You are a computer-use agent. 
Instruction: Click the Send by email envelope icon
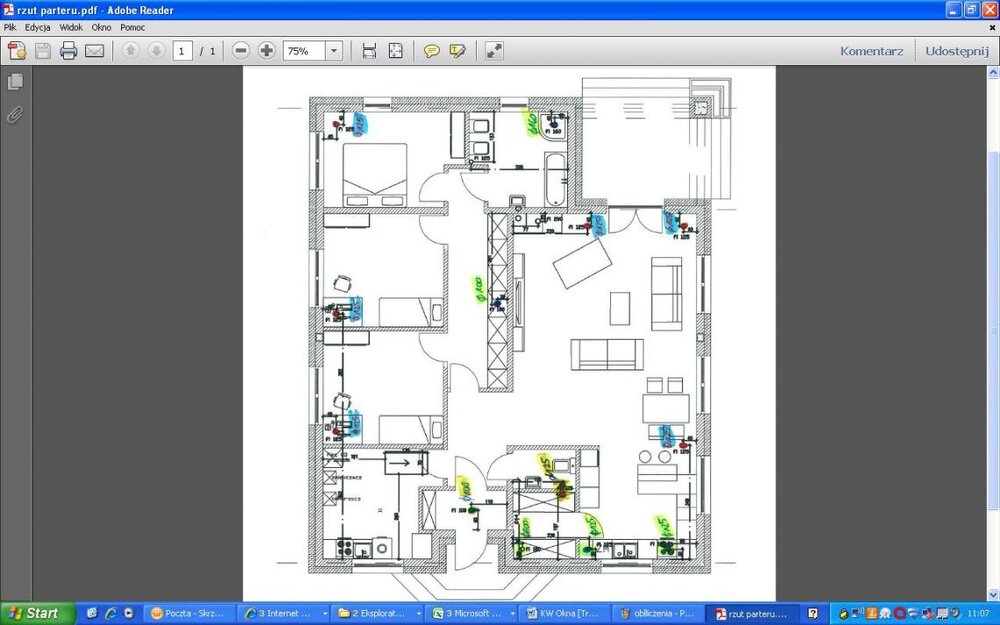[95, 51]
